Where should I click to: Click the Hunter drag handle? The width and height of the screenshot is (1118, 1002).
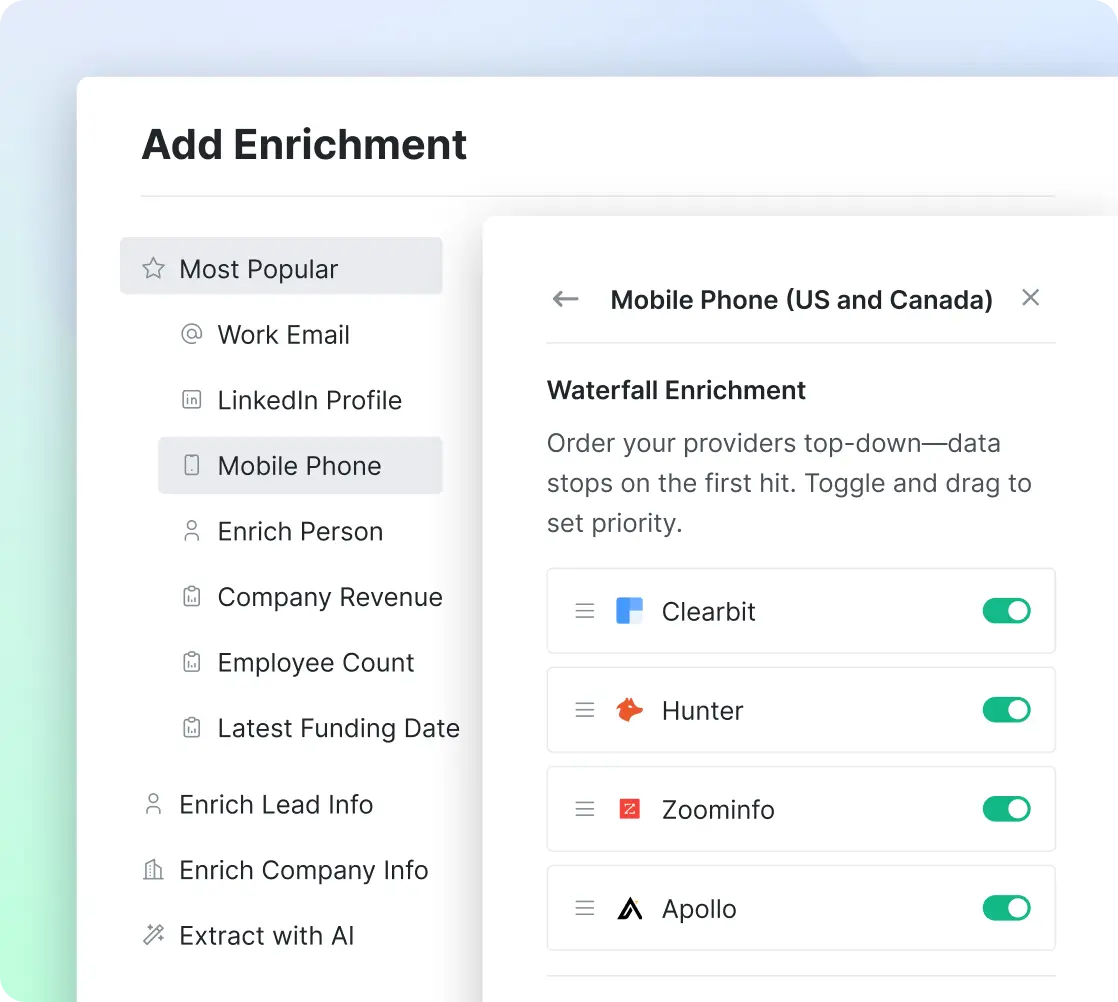(x=585, y=710)
